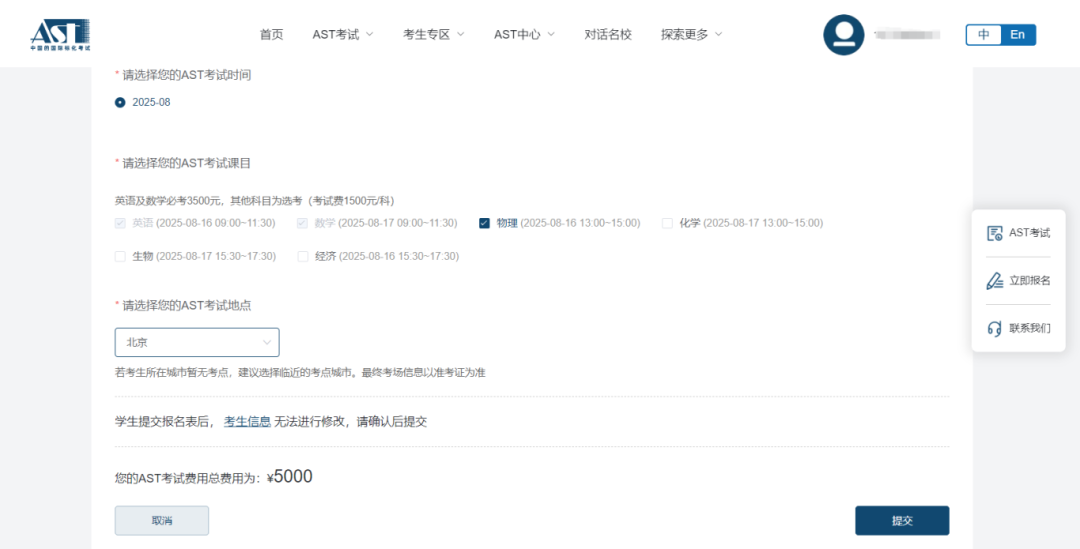Click the blurred username text
The image size is (1080, 549).
point(907,34)
